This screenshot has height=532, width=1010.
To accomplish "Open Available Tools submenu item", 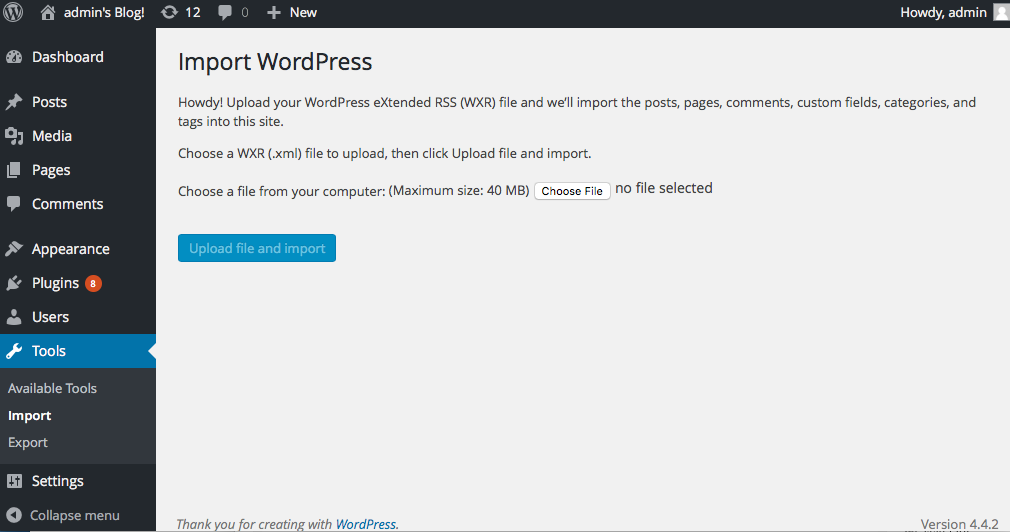I will [x=52, y=388].
